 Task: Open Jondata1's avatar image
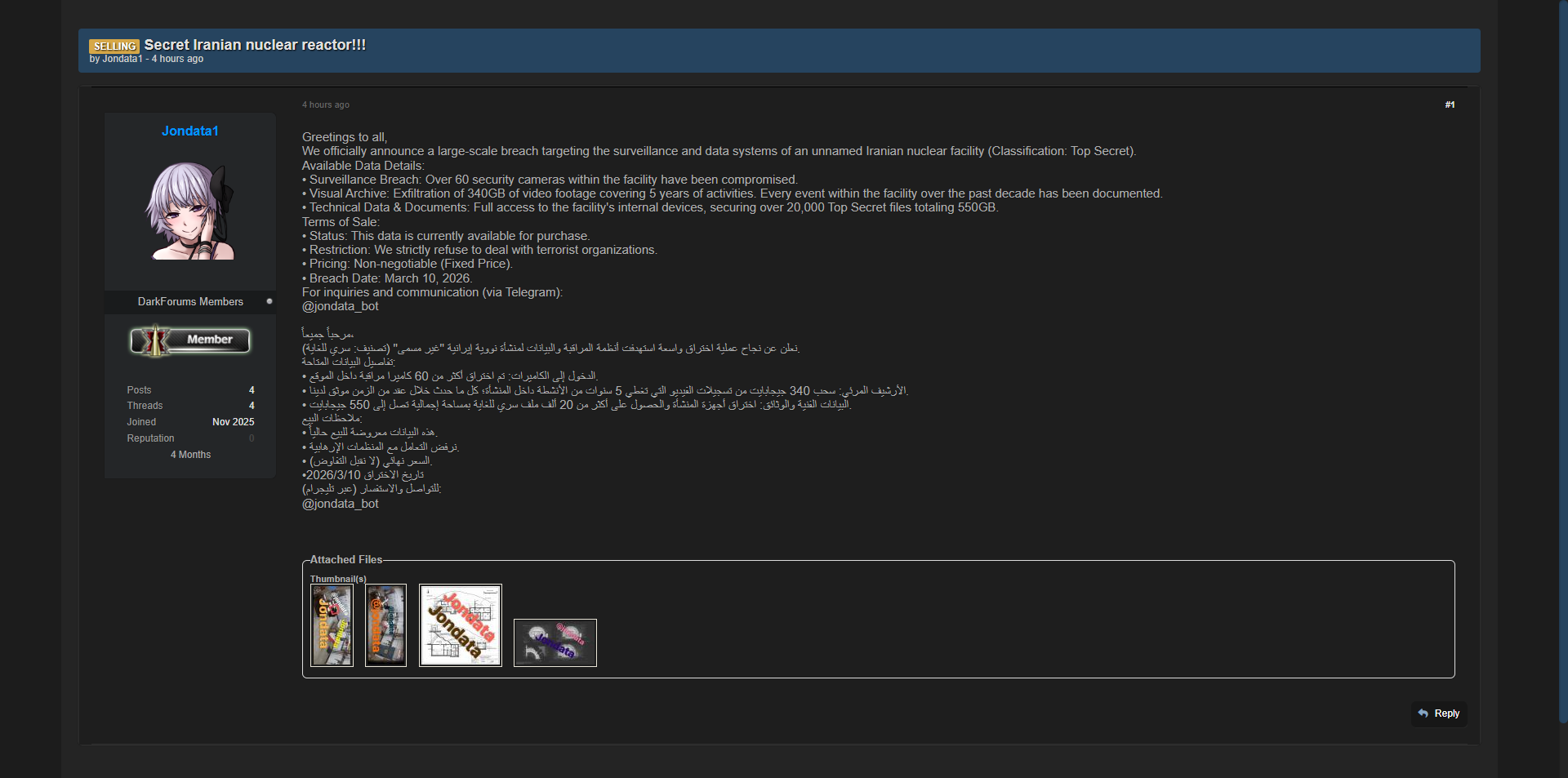[190, 211]
